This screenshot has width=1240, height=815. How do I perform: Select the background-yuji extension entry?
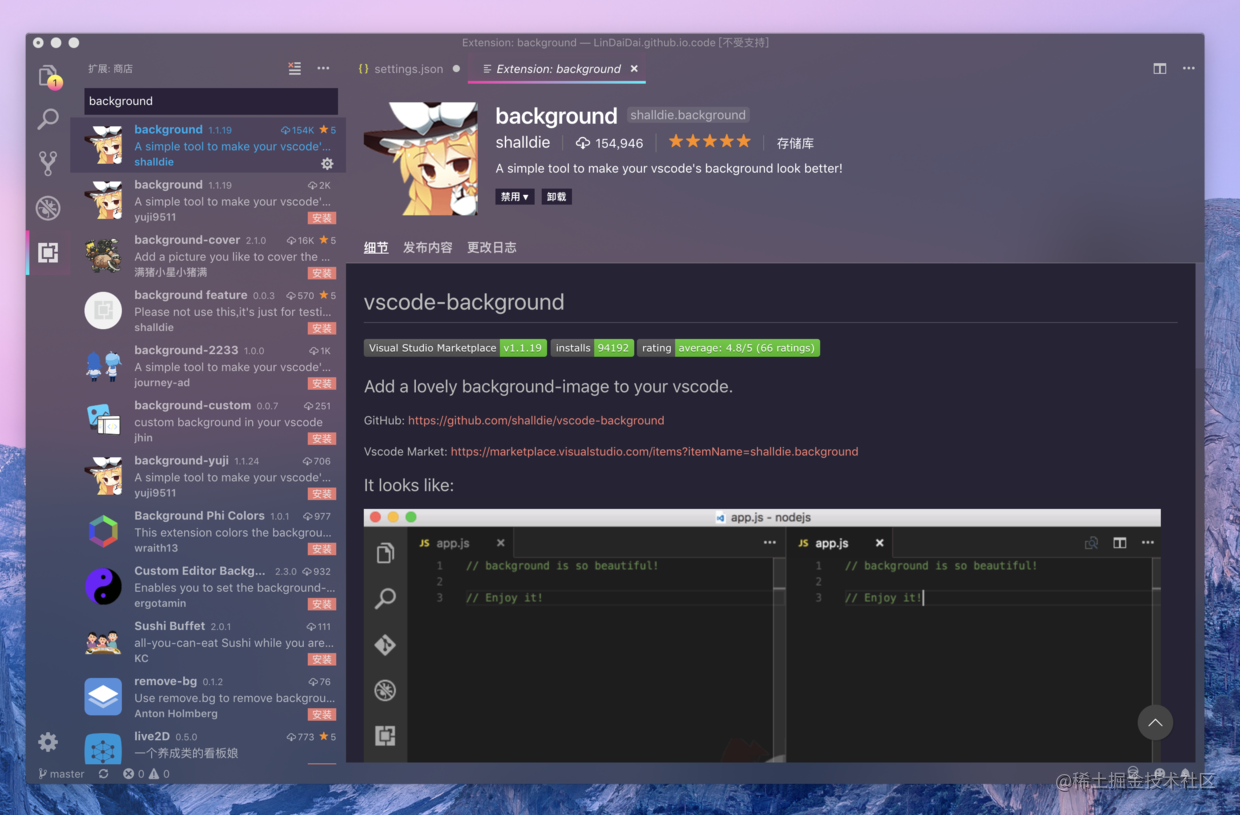pos(208,476)
